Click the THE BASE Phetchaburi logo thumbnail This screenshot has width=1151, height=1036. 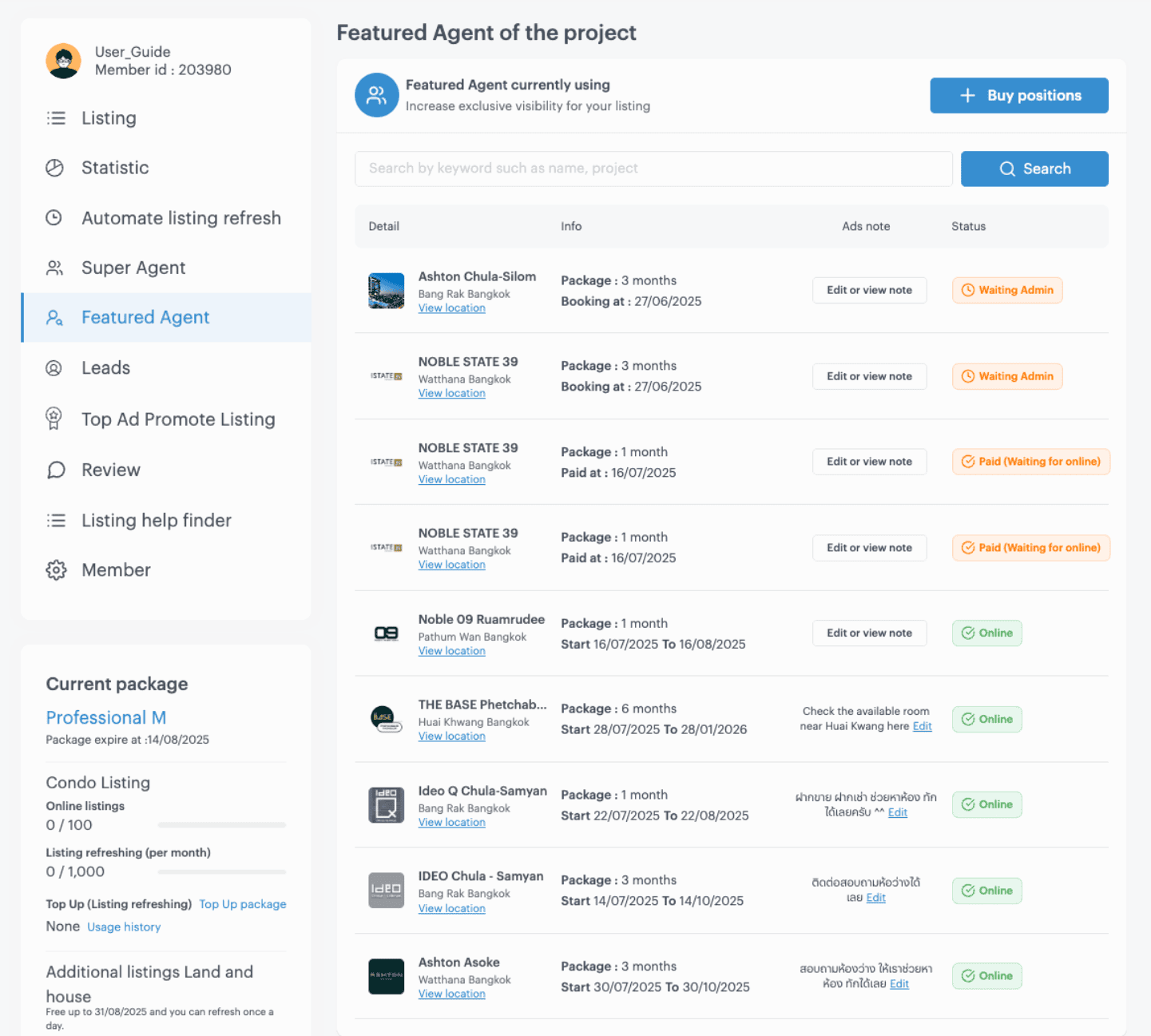[386, 719]
